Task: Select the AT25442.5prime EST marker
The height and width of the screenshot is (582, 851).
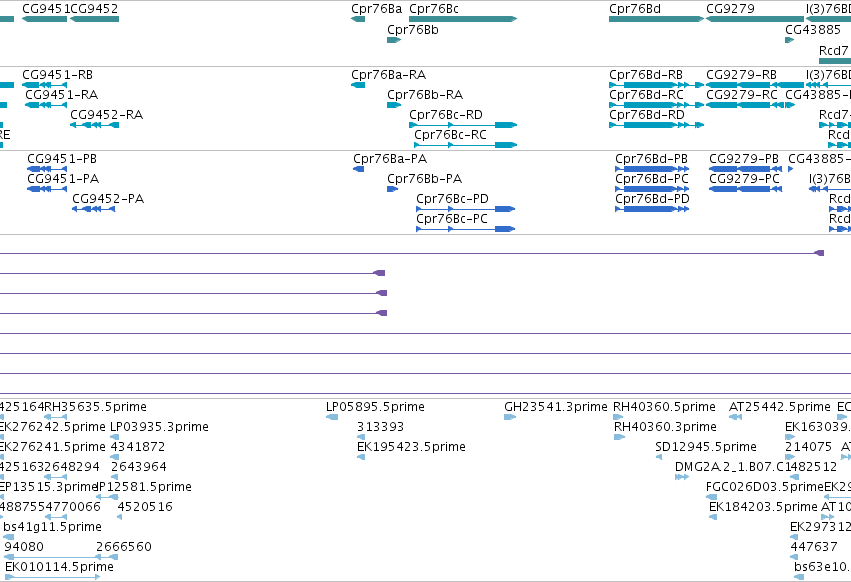Action: 735,417
